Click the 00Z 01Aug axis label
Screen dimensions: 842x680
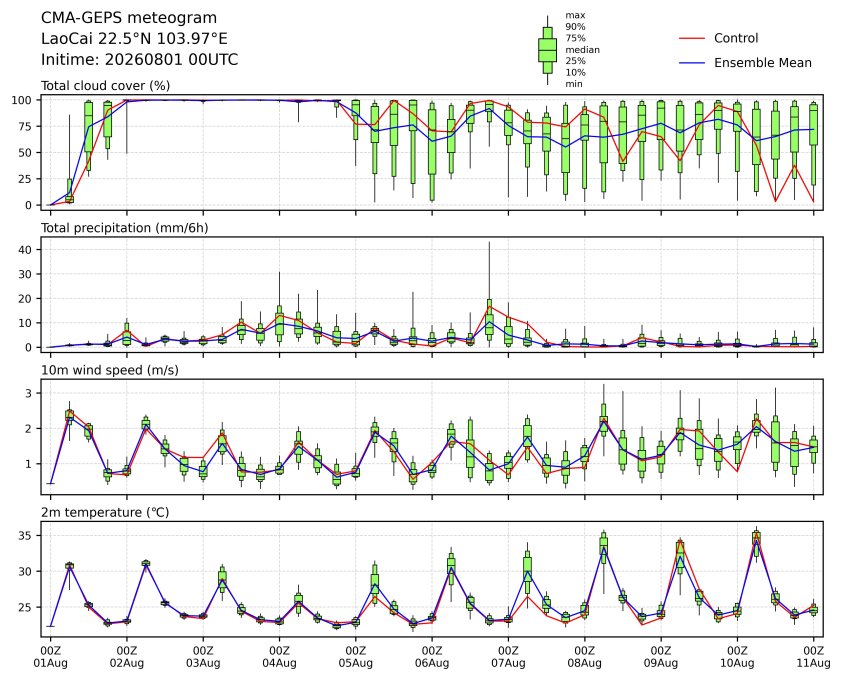point(50,657)
